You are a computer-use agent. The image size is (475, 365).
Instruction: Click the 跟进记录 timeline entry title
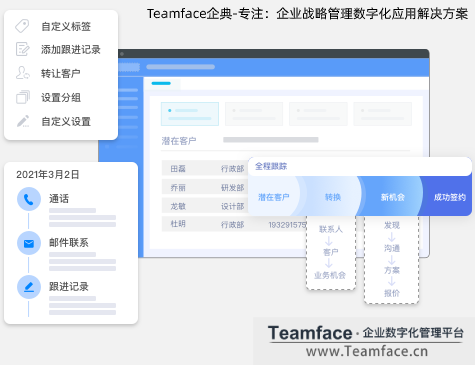tap(69, 287)
